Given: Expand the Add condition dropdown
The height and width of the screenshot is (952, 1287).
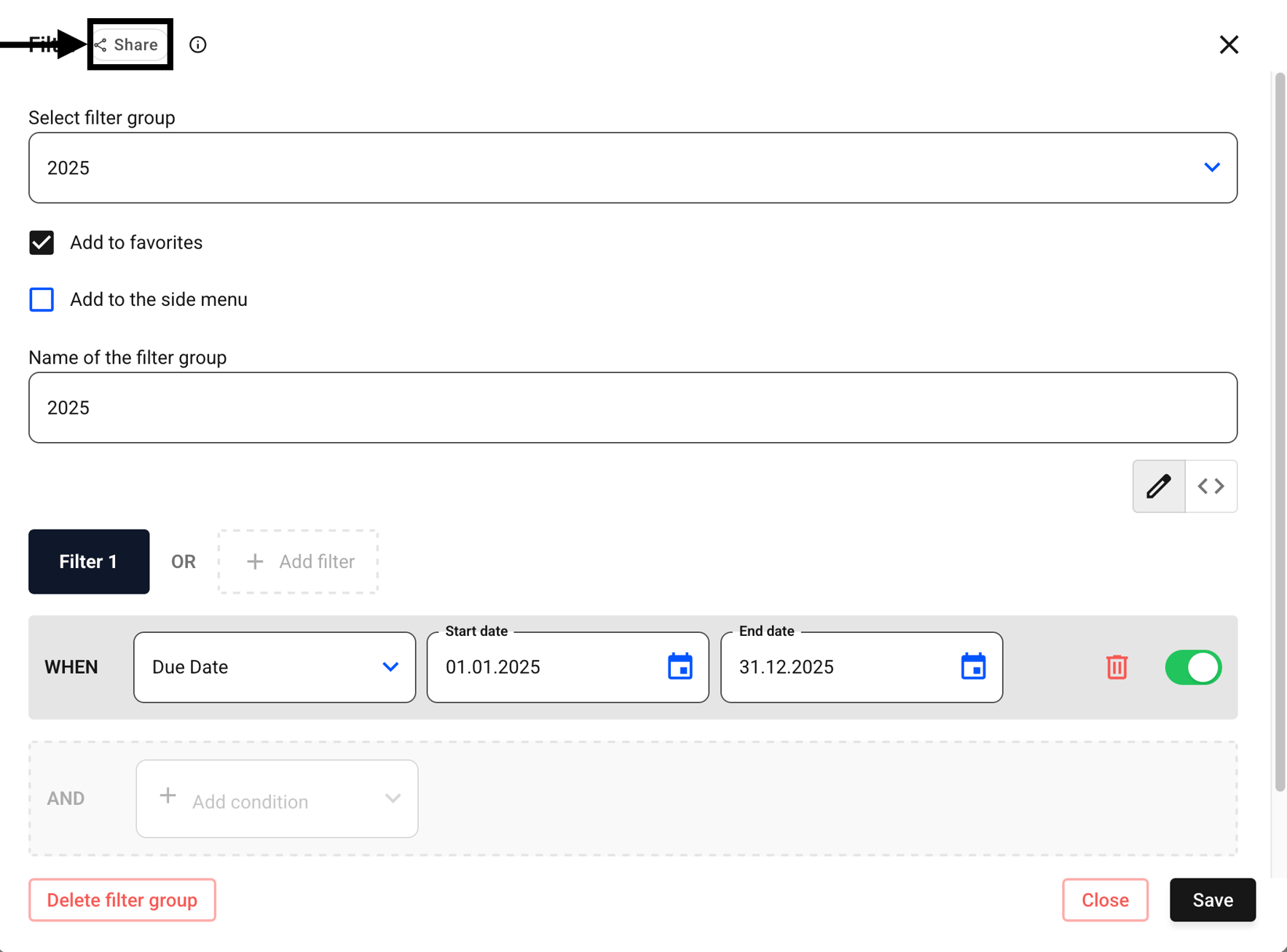Looking at the screenshot, I should (277, 799).
